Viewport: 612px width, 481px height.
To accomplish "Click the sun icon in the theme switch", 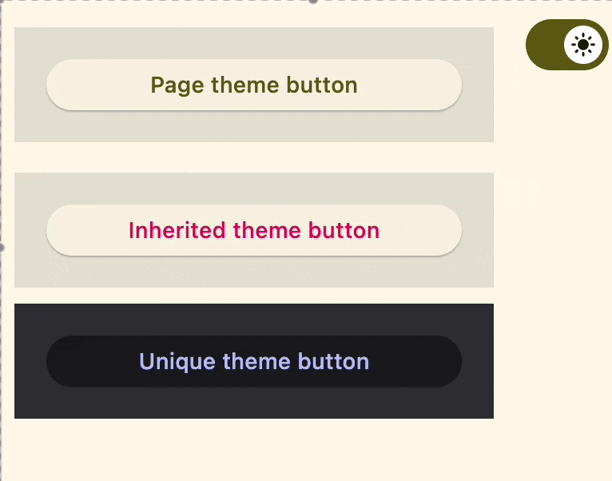I will tap(583, 45).
